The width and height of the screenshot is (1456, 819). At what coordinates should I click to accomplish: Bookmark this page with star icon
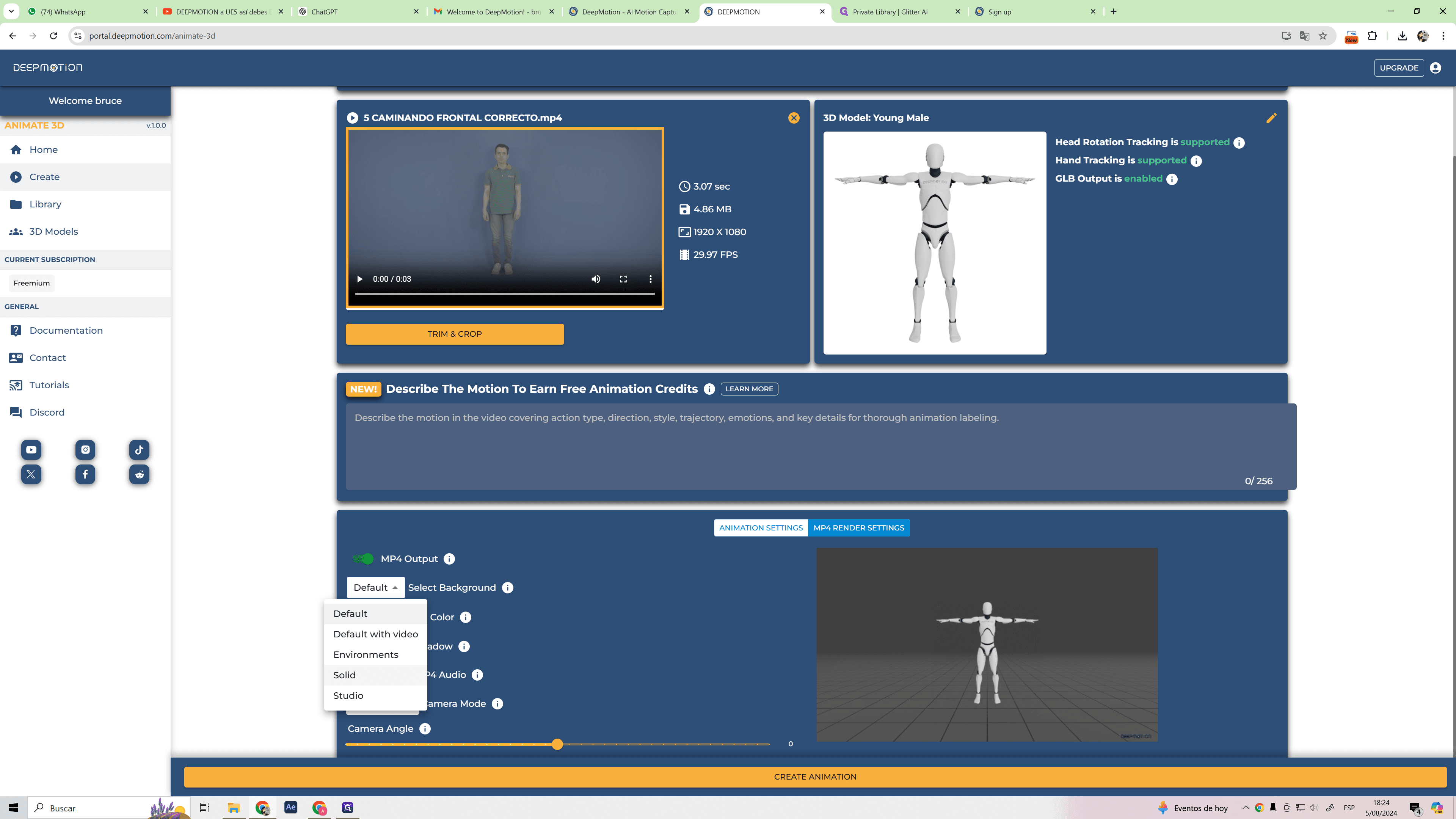point(1323,36)
